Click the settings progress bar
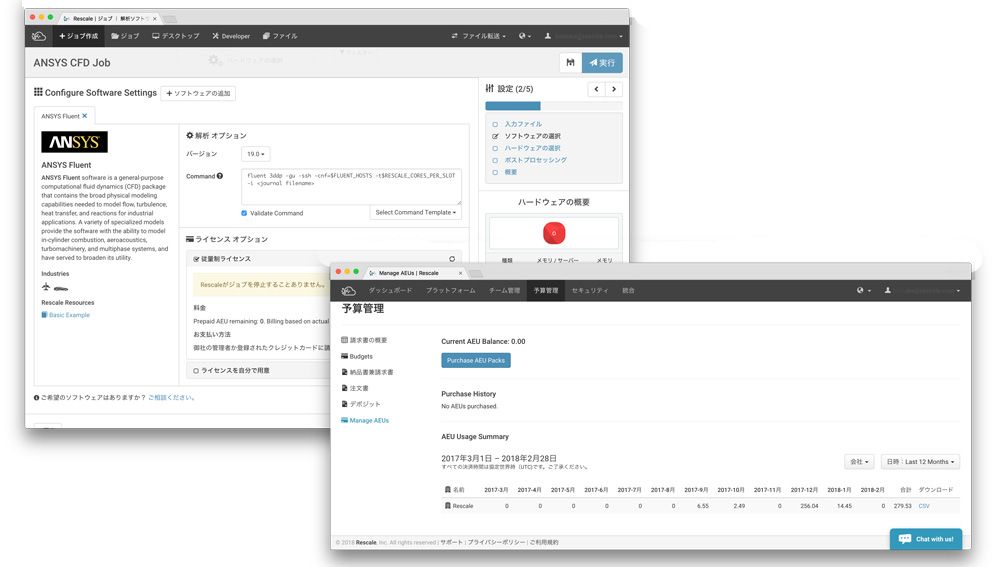1000x567 pixels. [x=554, y=106]
